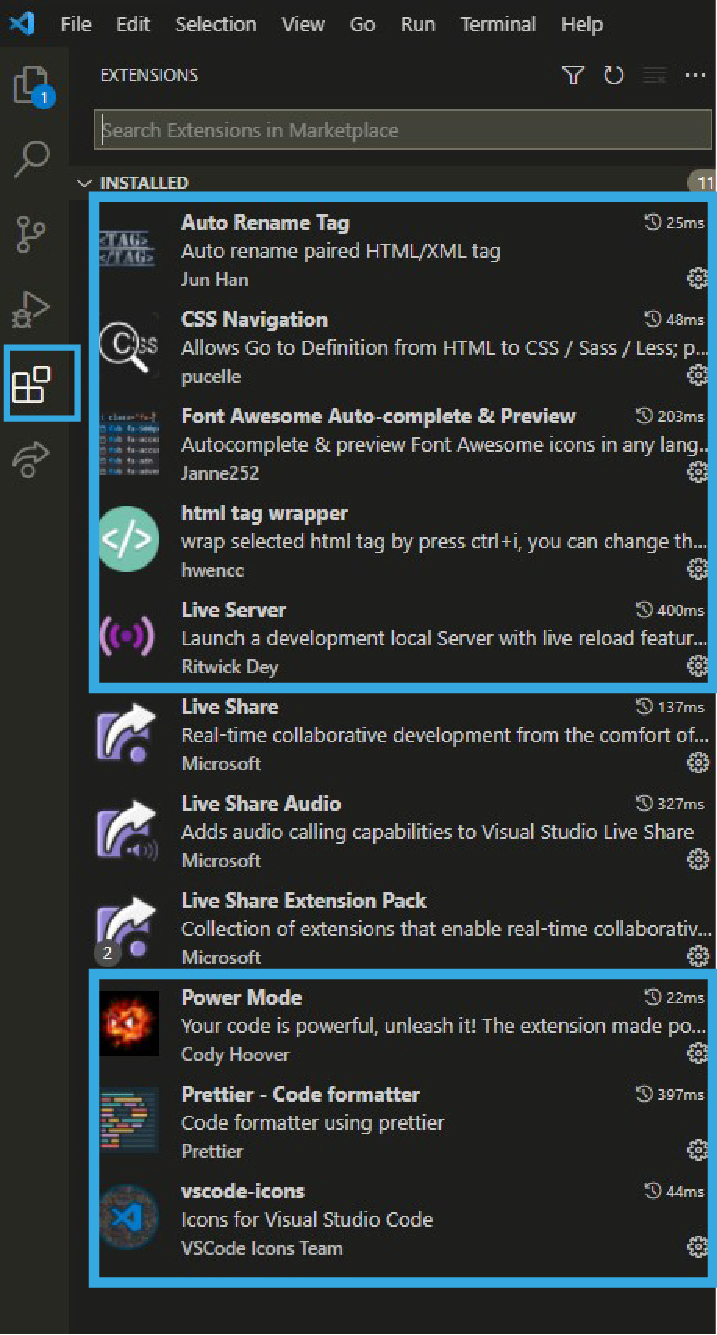
Task: Filter extensions with the funnel icon
Action: (x=573, y=75)
